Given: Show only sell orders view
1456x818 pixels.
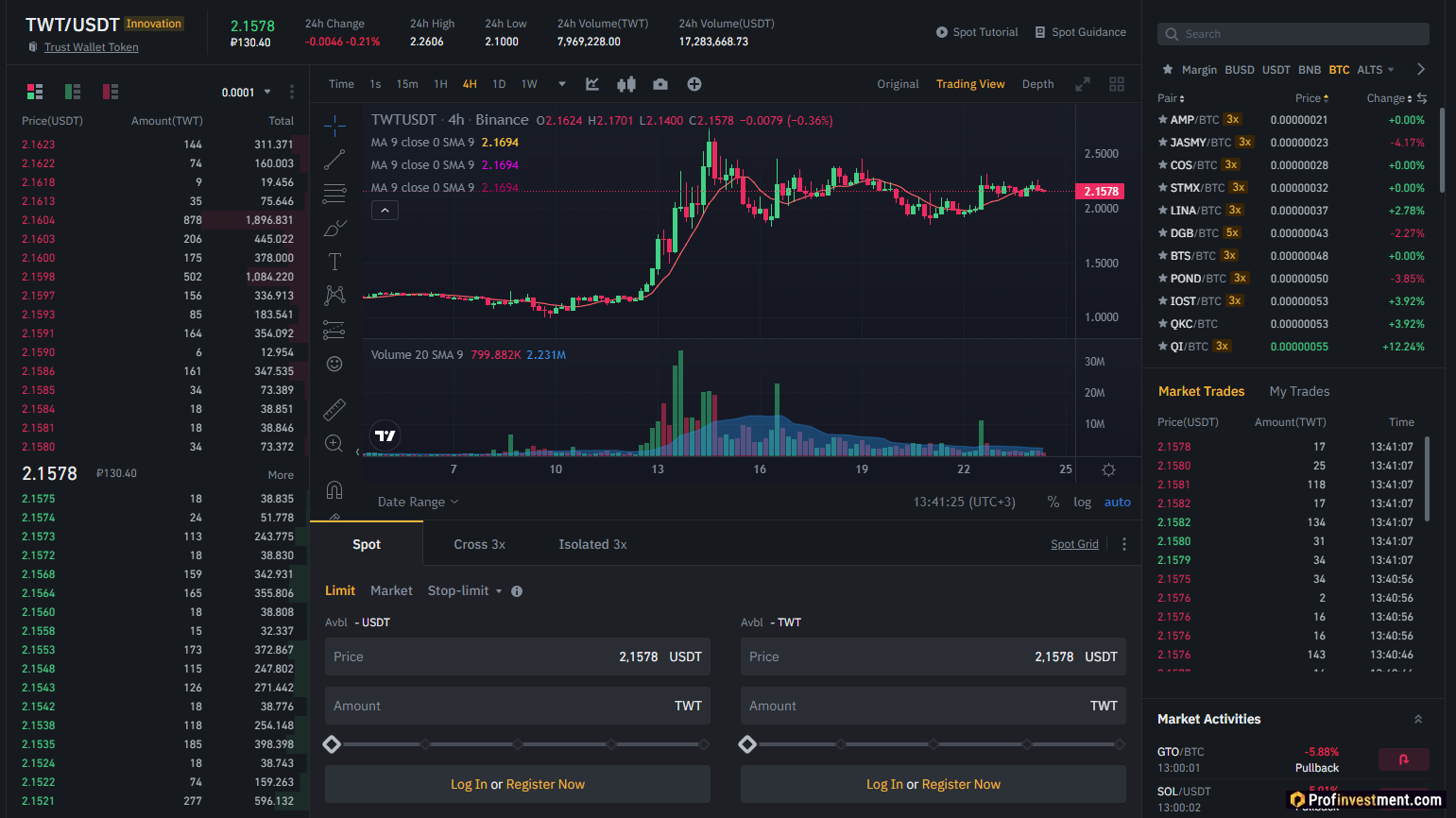Looking at the screenshot, I should click(x=111, y=92).
